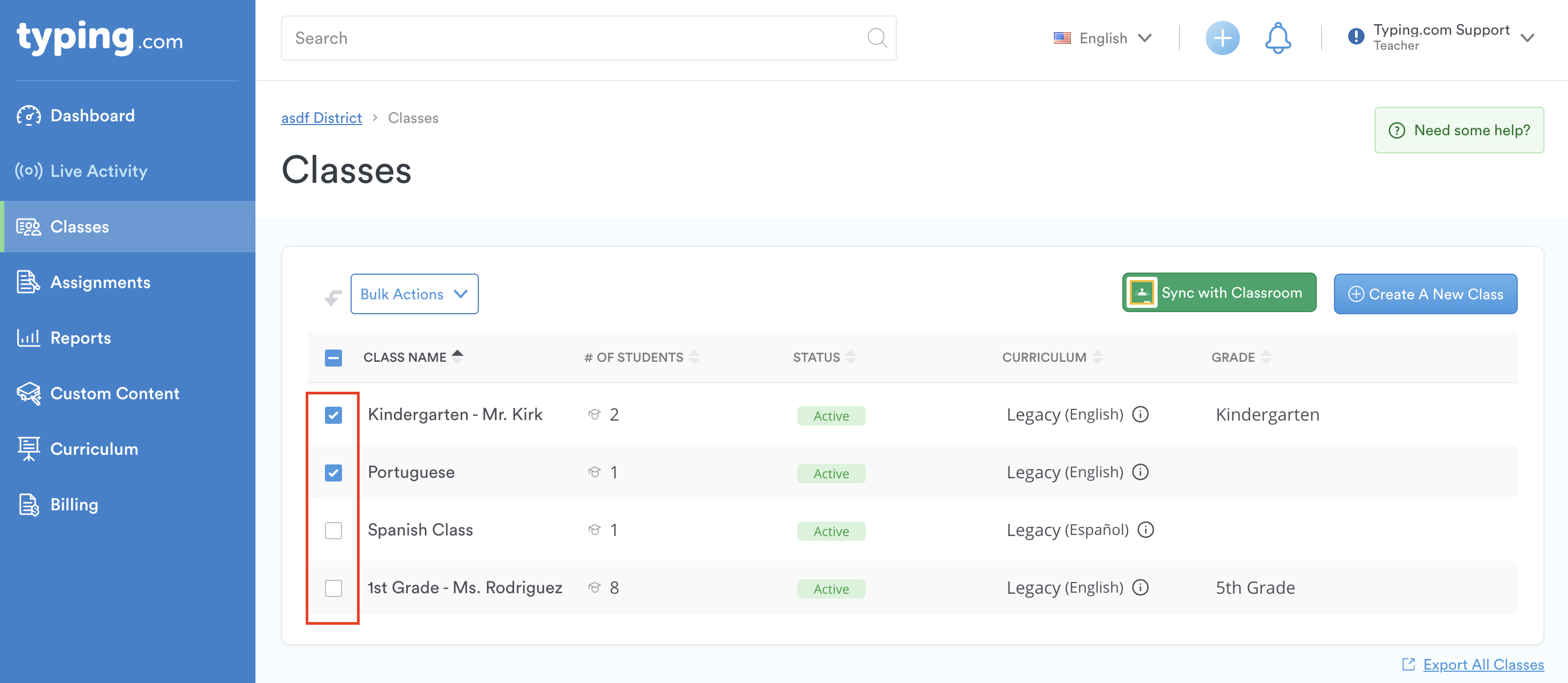Click the blue plus circle icon
Image resolution: width=1568 pixels, height=683 pixels.
click(1222, 38)
